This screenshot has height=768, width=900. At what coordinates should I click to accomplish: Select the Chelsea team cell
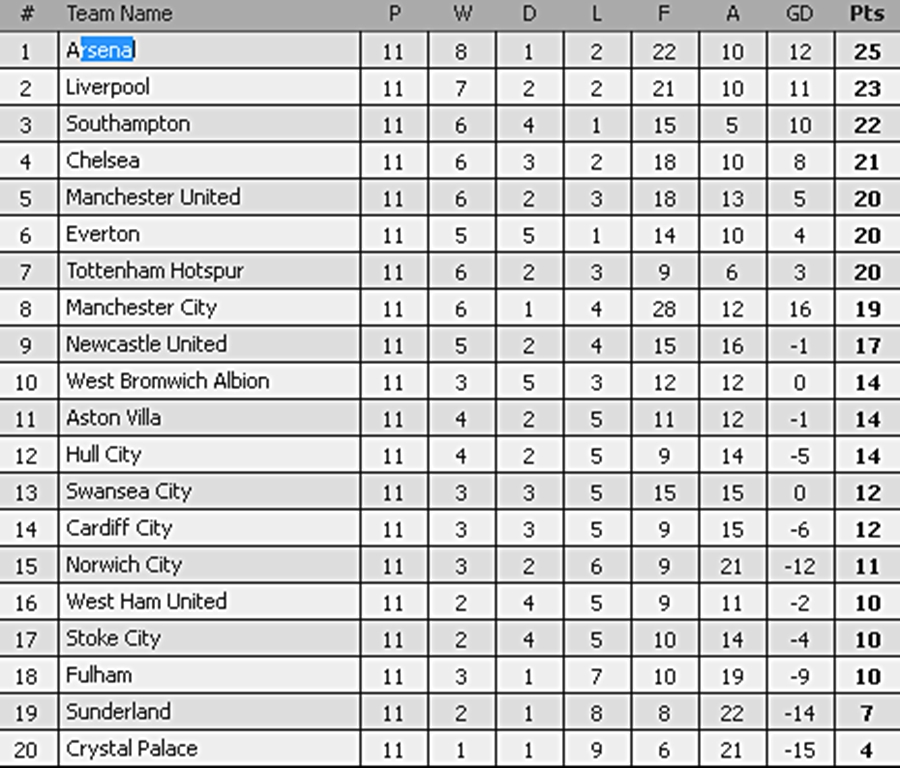click(210, 161)
